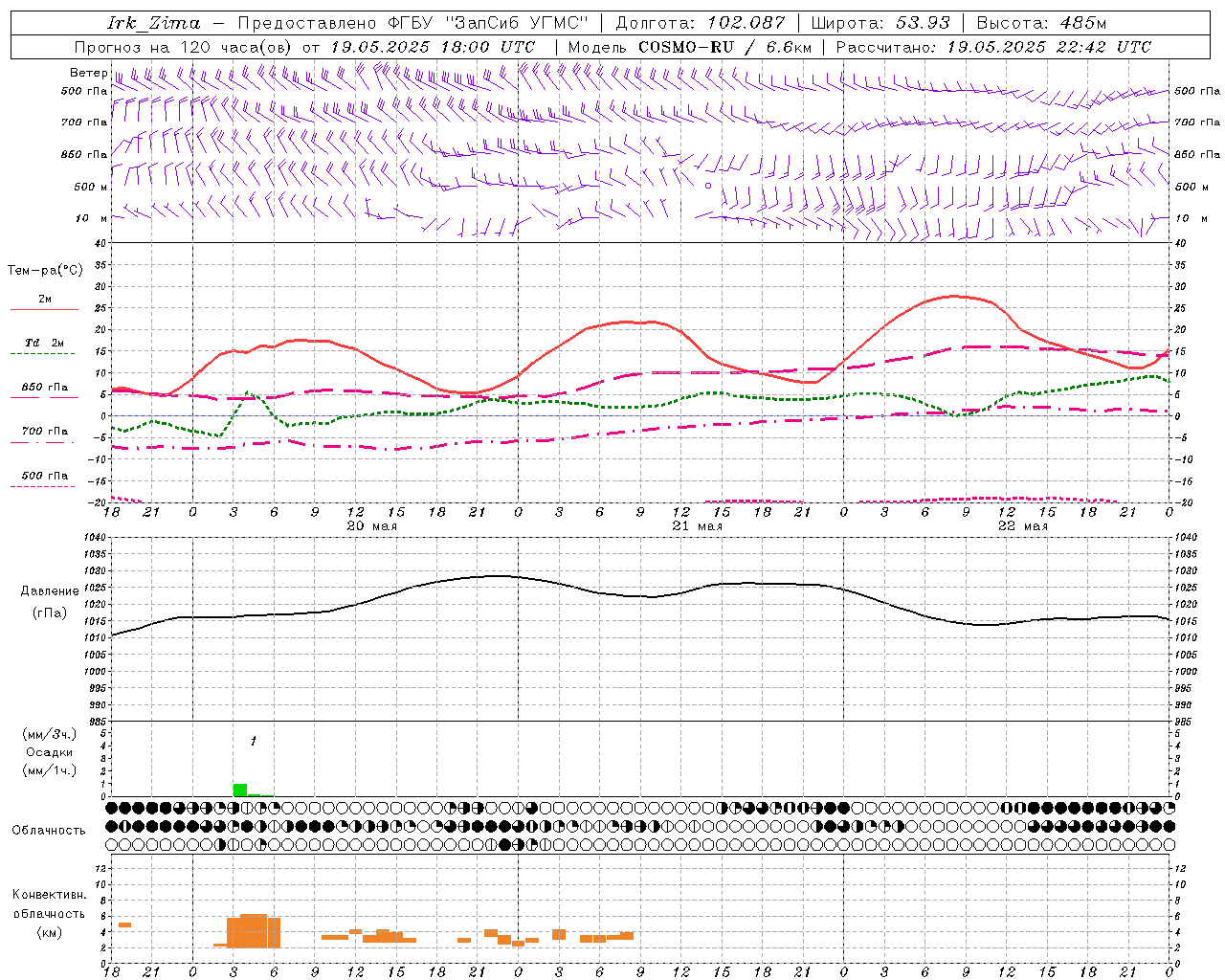Click the '2м' temperature legend entry

[x=45, y=300]
